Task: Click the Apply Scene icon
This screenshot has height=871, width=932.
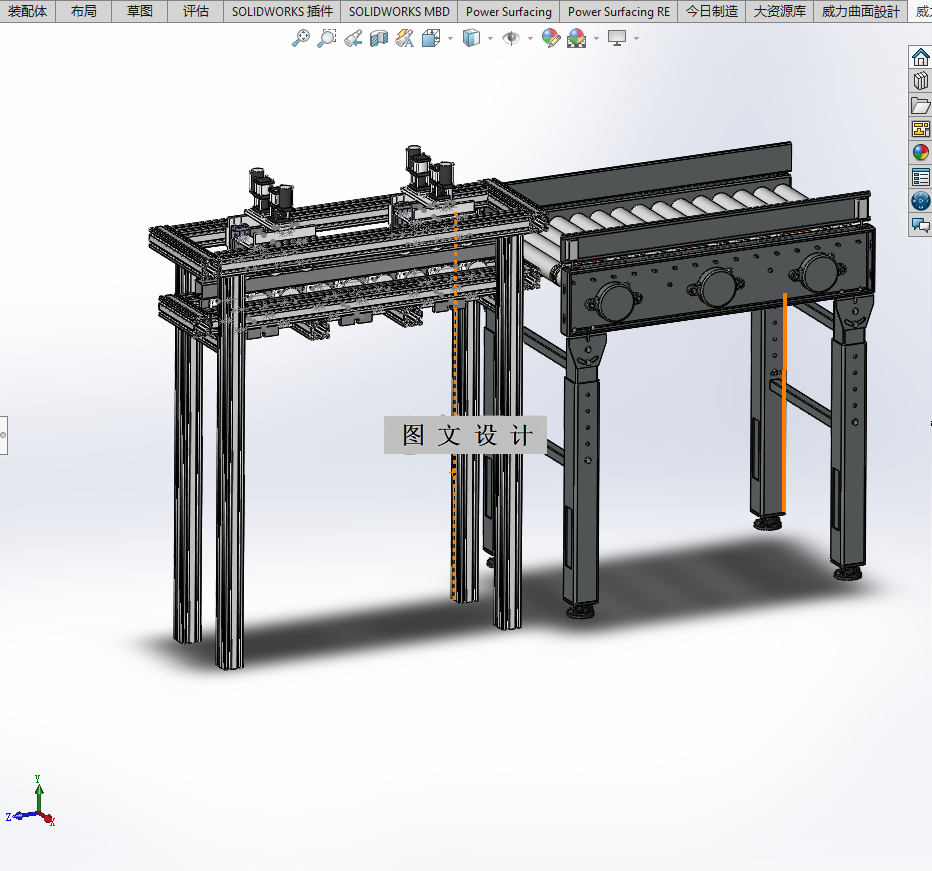Action: pos(577,39)
